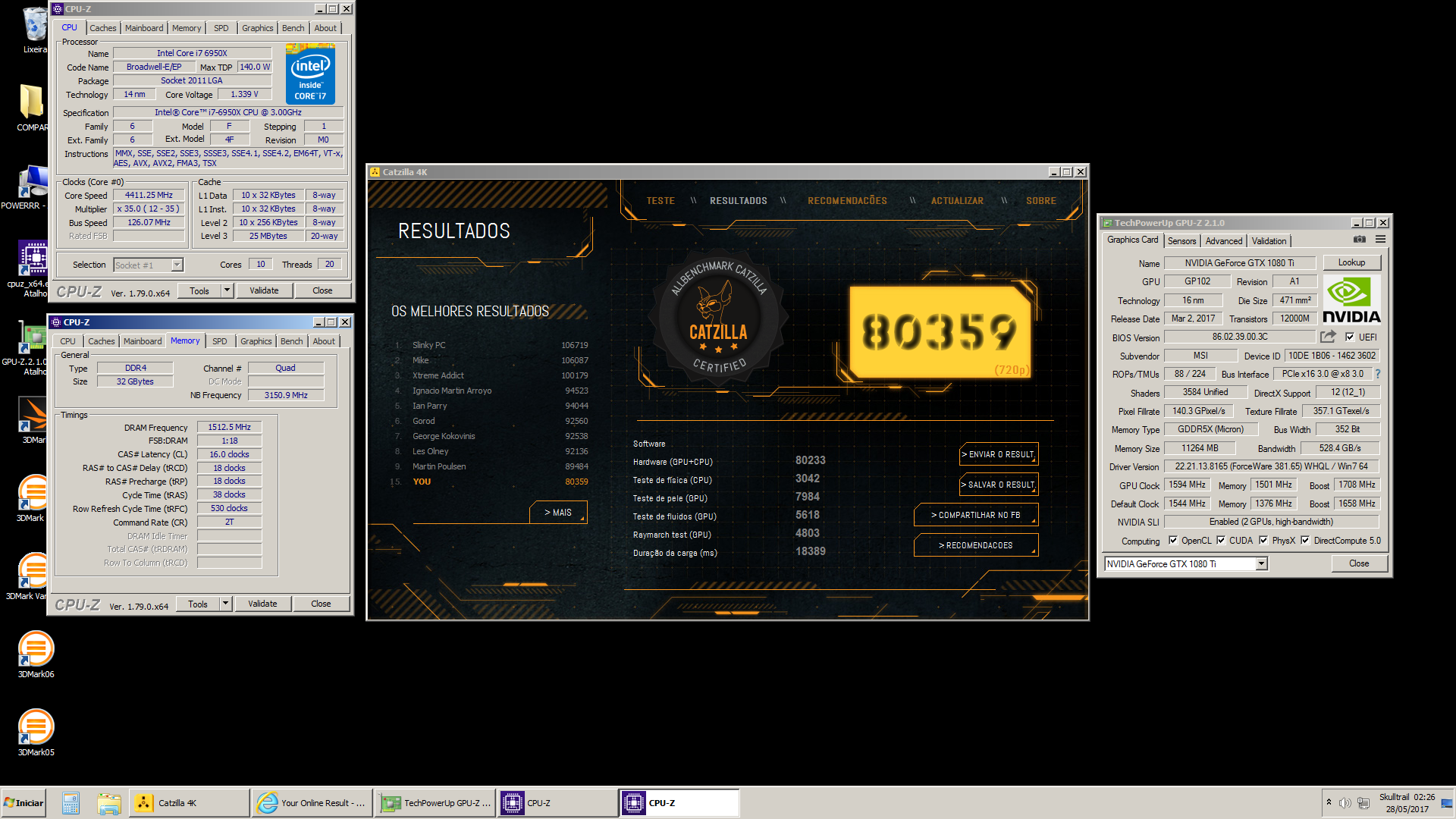Switch to the Mainboard tab in top CPU-Z
This screenshot has width=1456, height=819.
tap(144, 28)
